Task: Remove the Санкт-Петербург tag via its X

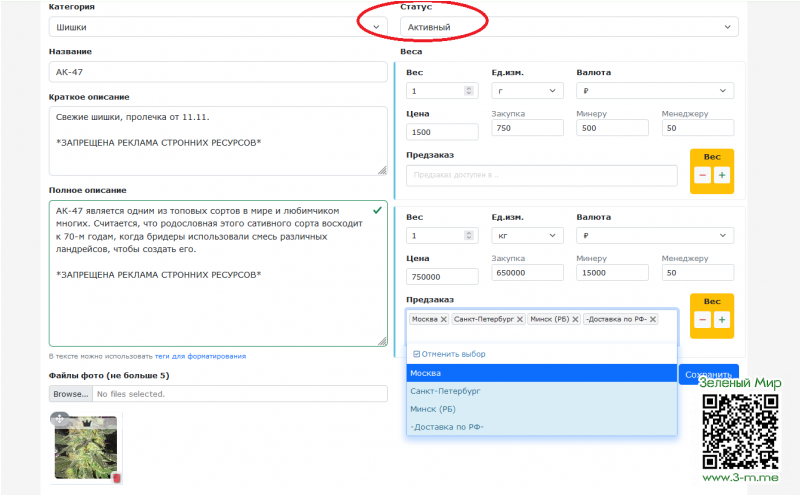Action: [521, 319]
